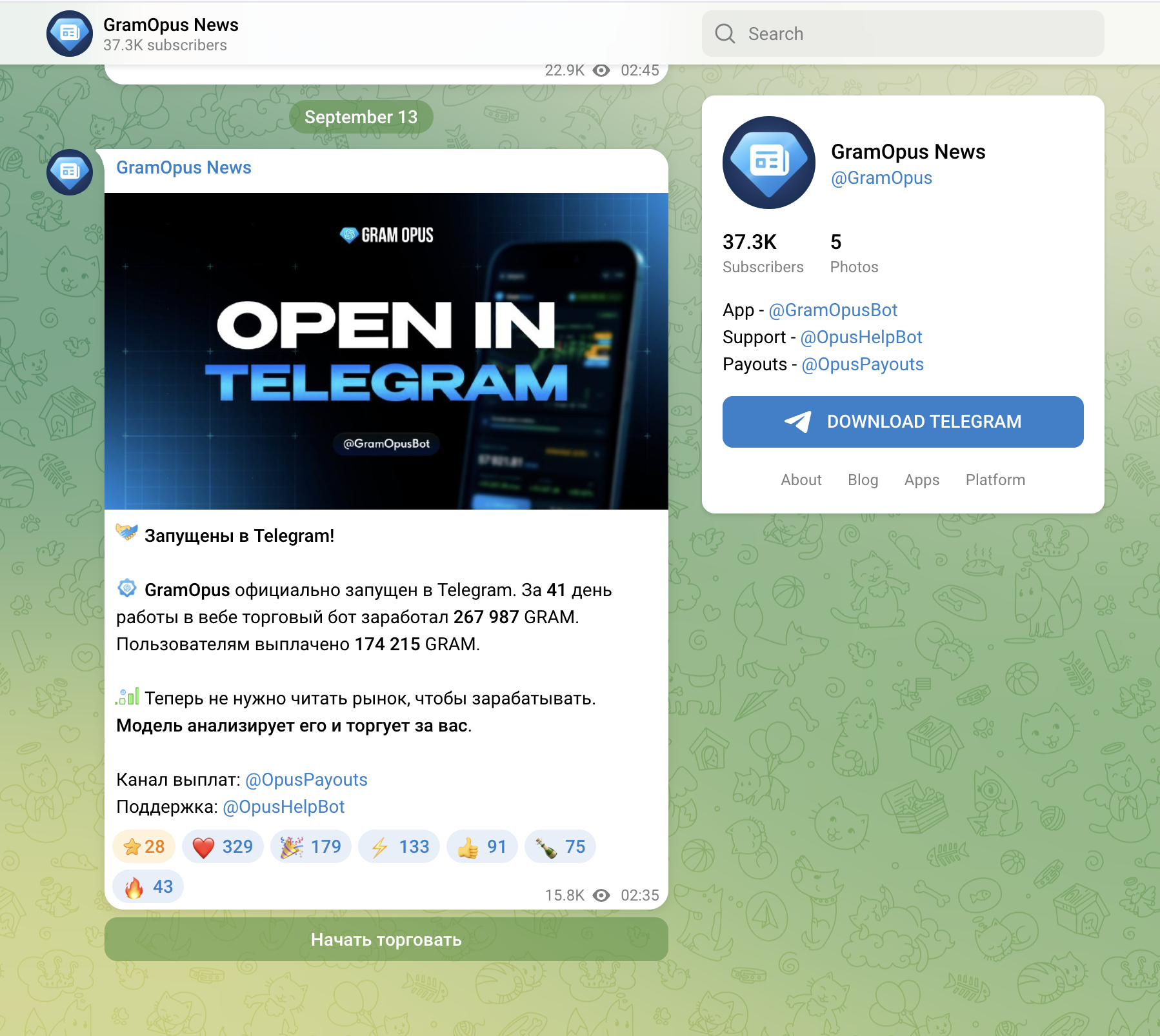Open @OpusPayouts link in the post text

point(306,780)
